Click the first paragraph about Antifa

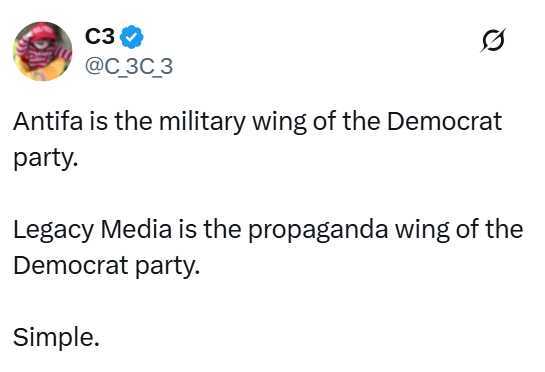[257, 139]
